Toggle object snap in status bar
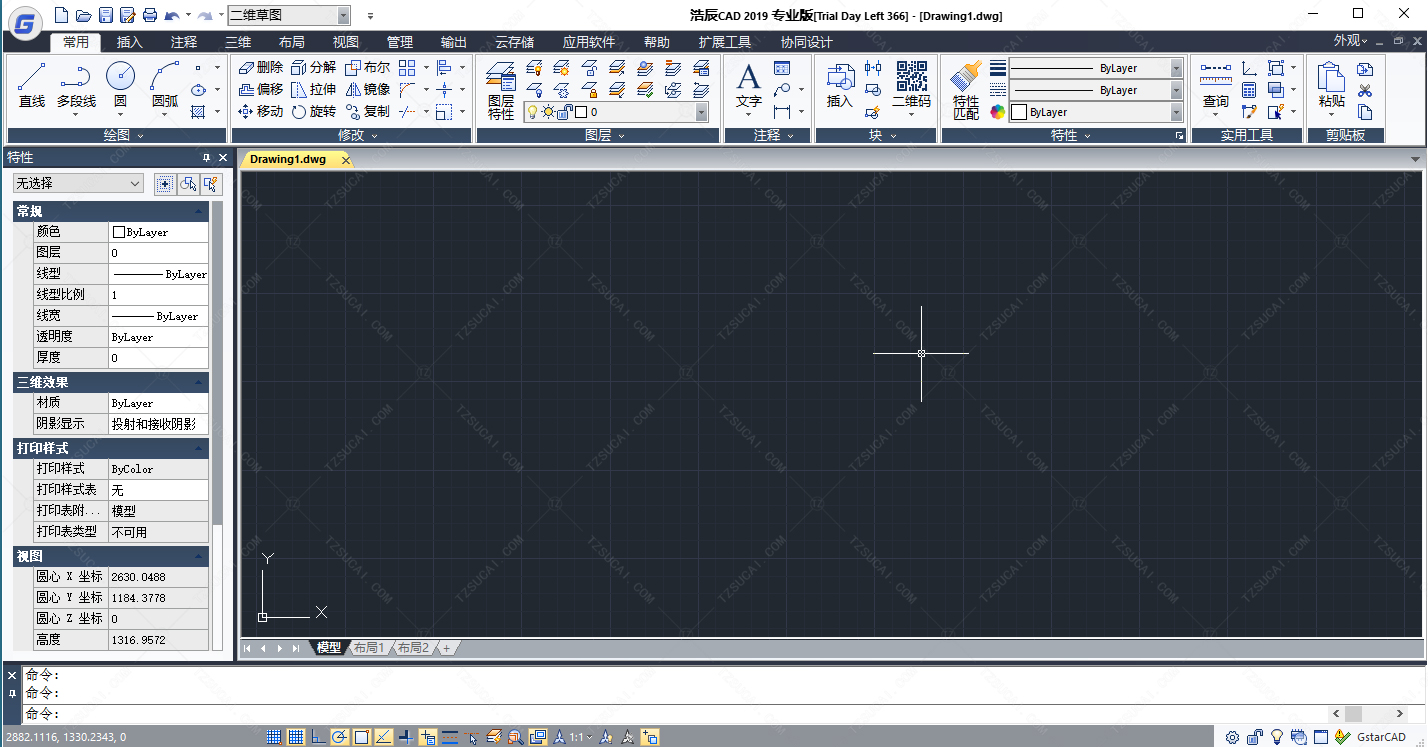Screen dimensions: 1428x747 click(362, 737)
